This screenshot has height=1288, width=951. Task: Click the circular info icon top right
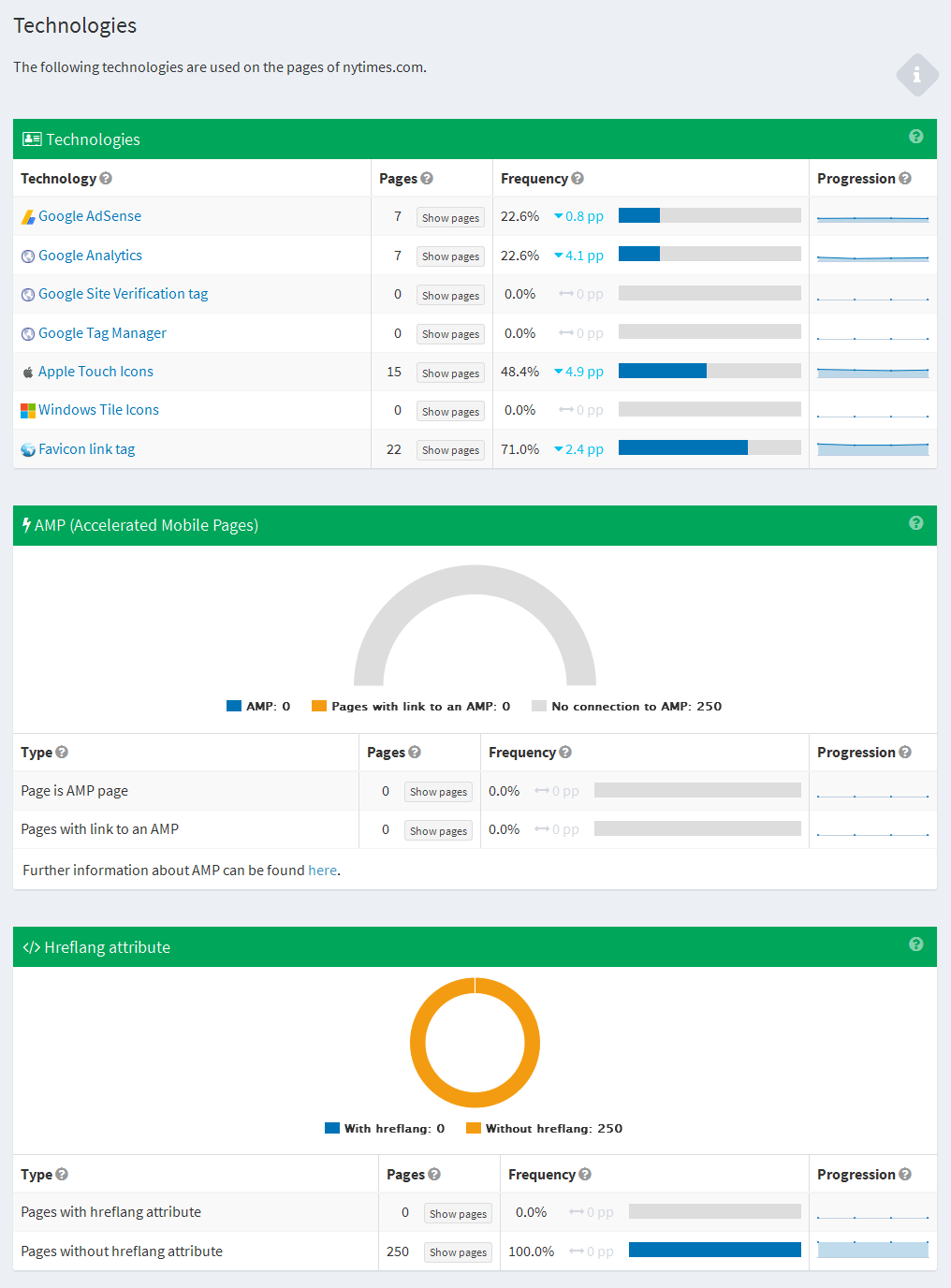(916, 75)
